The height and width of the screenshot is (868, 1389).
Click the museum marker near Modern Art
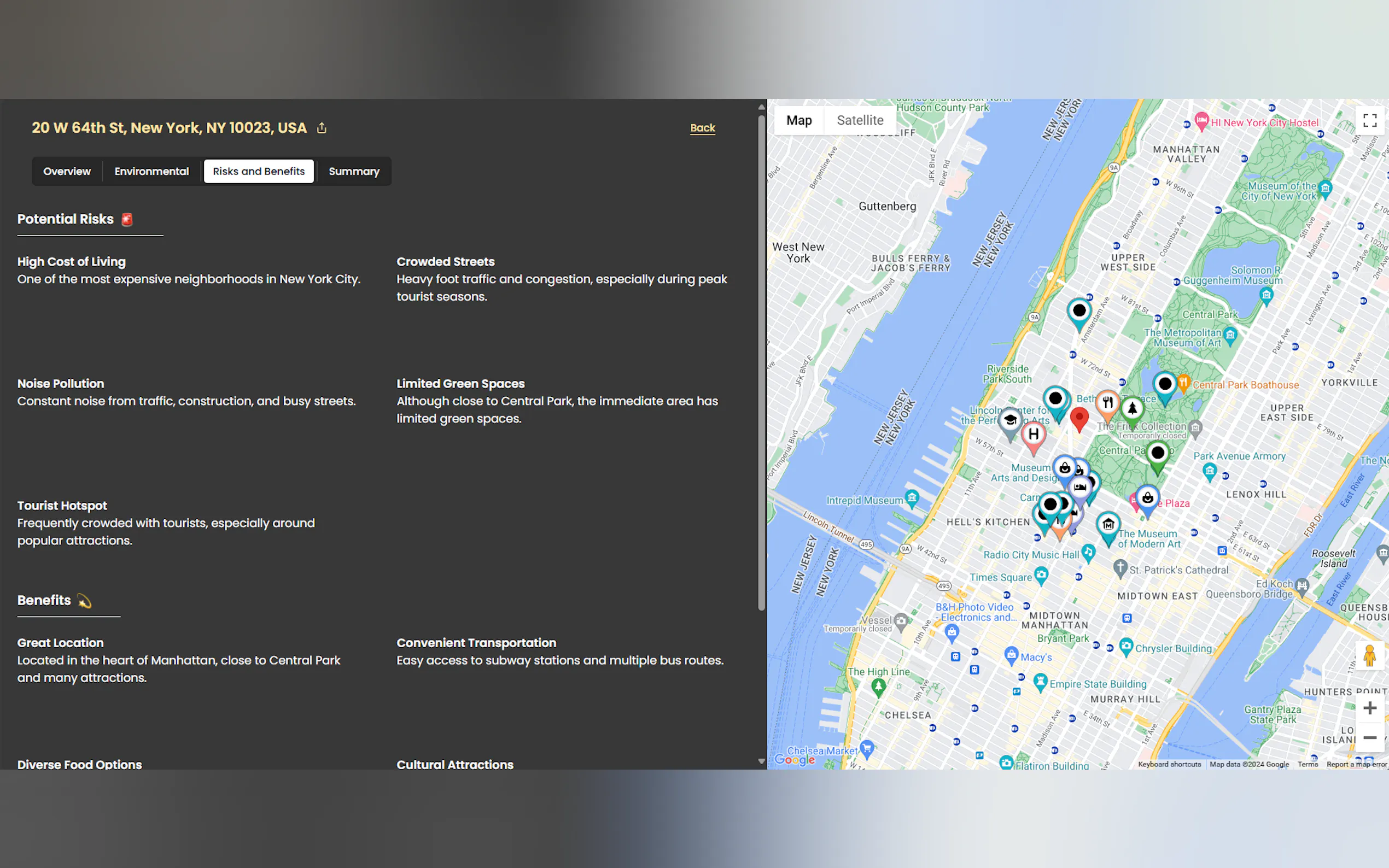click(1108, 524)
